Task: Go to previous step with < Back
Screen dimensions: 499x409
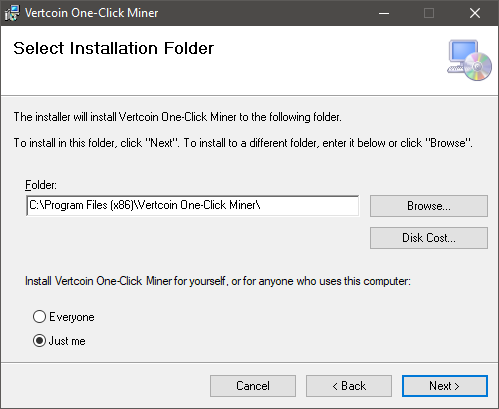Action: (349, 386)
